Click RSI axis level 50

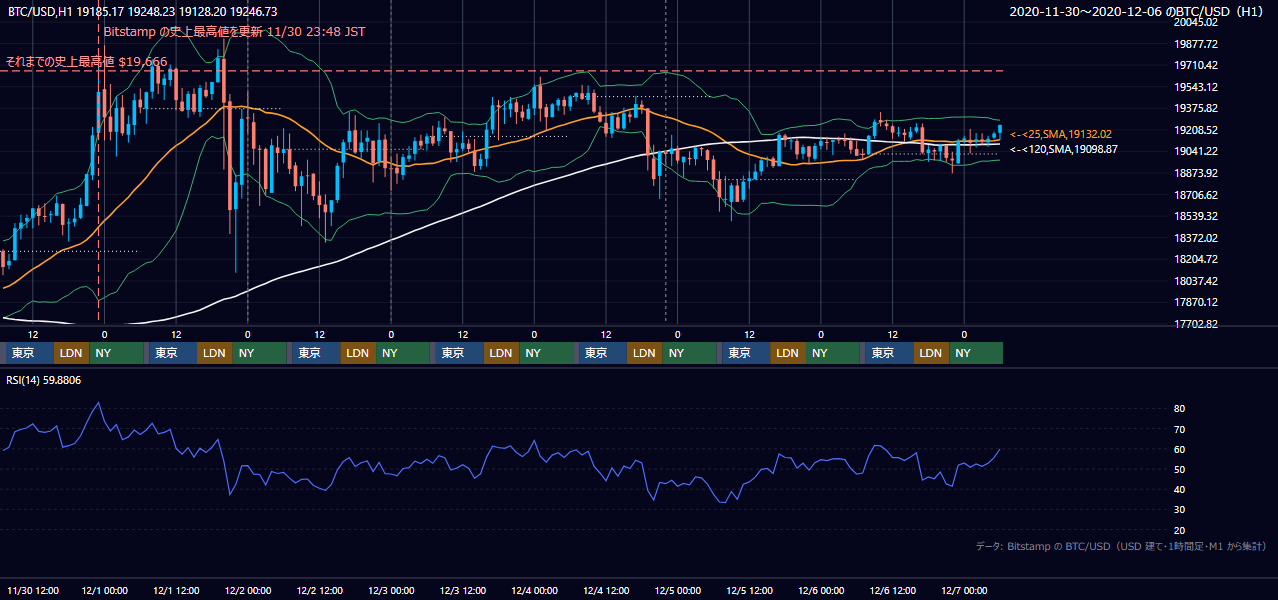point(1180,469)
